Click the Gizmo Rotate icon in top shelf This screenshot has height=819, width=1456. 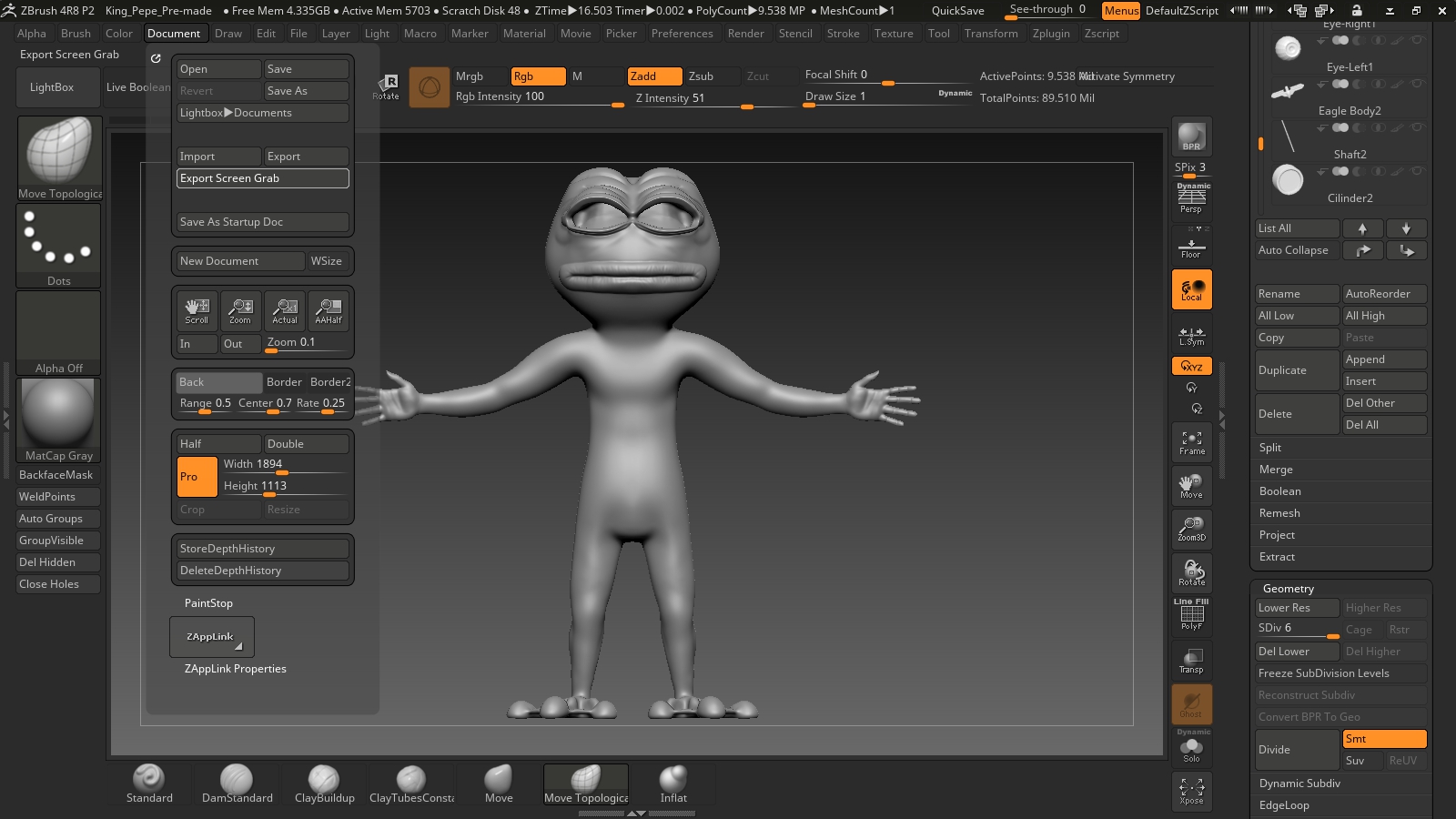tap(386, 86)
